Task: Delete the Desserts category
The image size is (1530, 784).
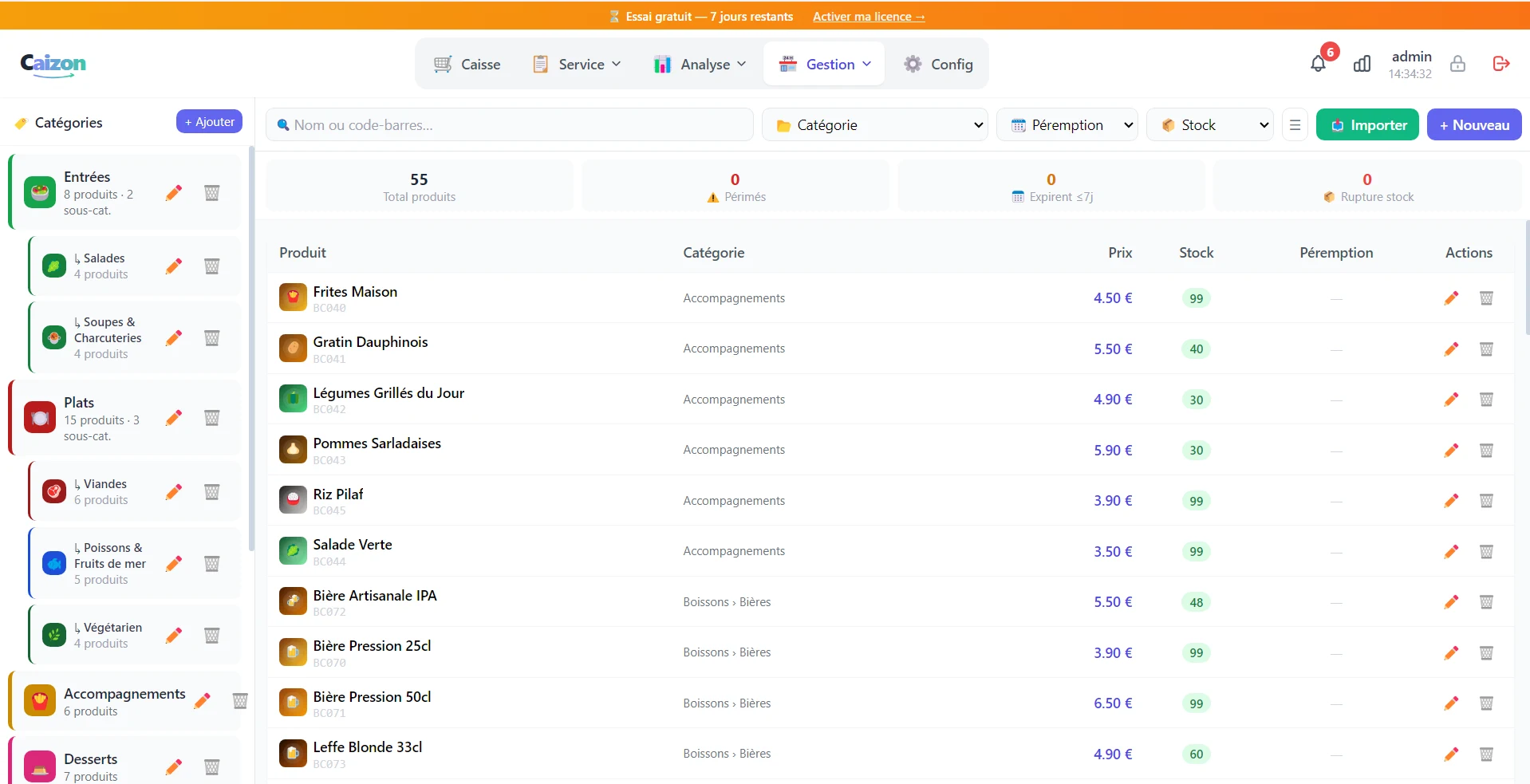Action: coord(211,767)
